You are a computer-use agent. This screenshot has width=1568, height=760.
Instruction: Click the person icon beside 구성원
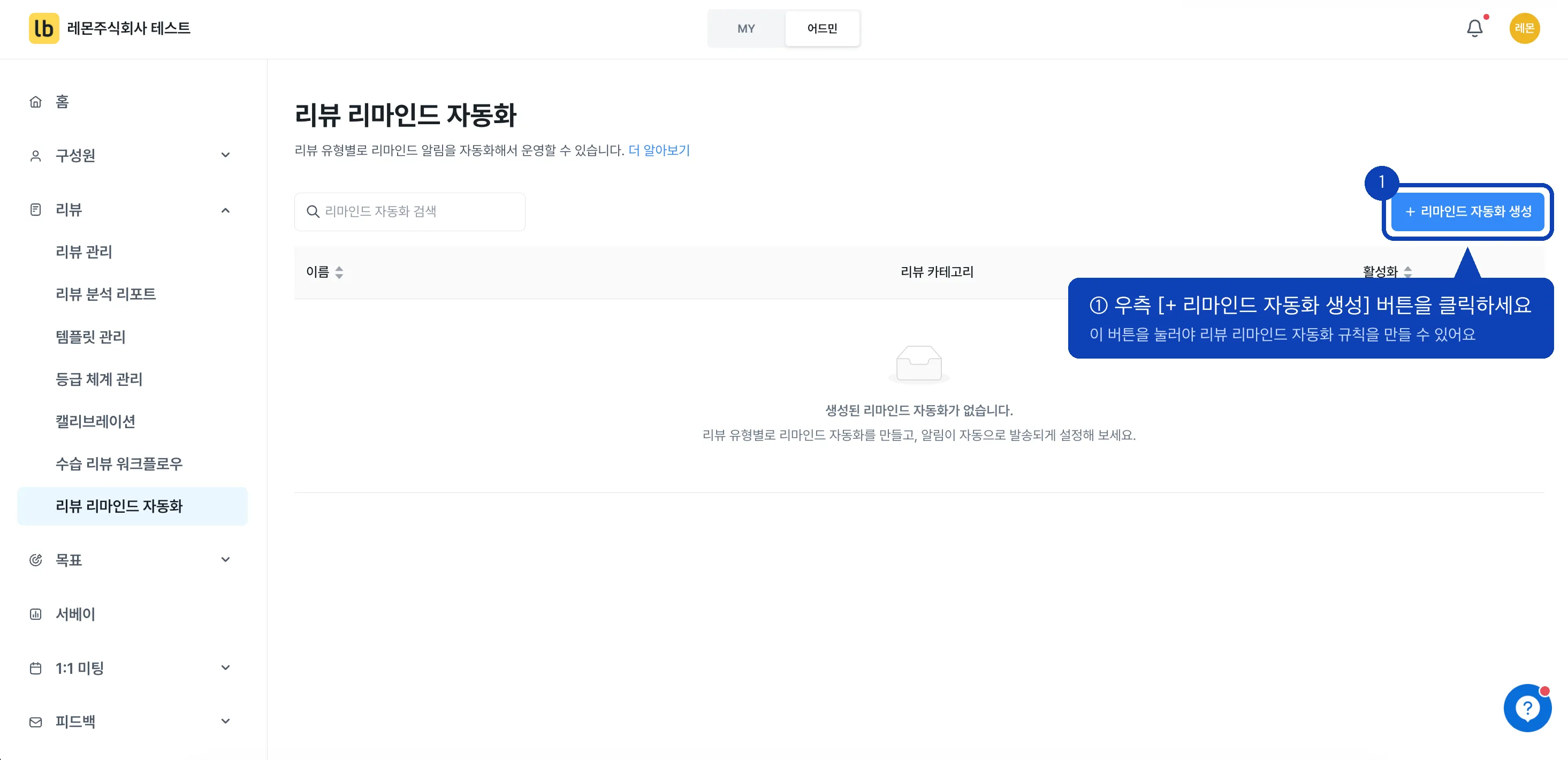[x=36, y=156]
